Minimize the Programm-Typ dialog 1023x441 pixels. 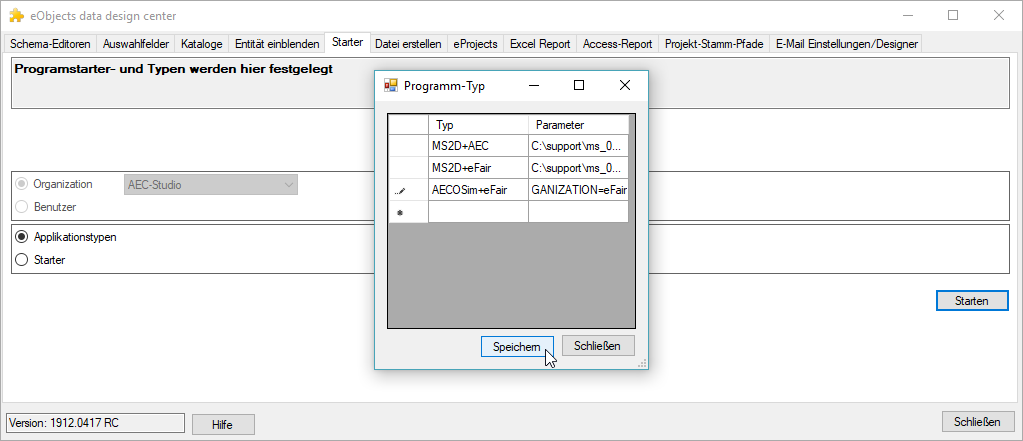tap(534, 85)
